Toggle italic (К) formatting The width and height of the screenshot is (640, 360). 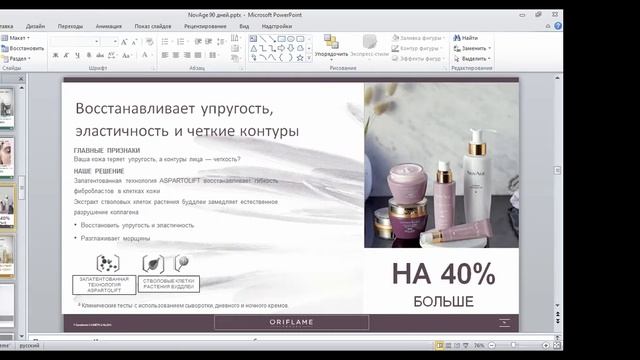pyautogui.click(x=66, y=55)
